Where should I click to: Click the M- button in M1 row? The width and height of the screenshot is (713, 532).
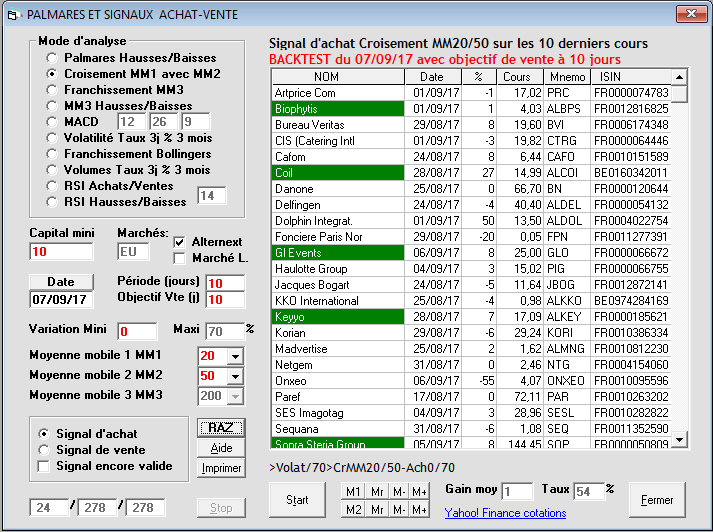[x=399, y=492]
